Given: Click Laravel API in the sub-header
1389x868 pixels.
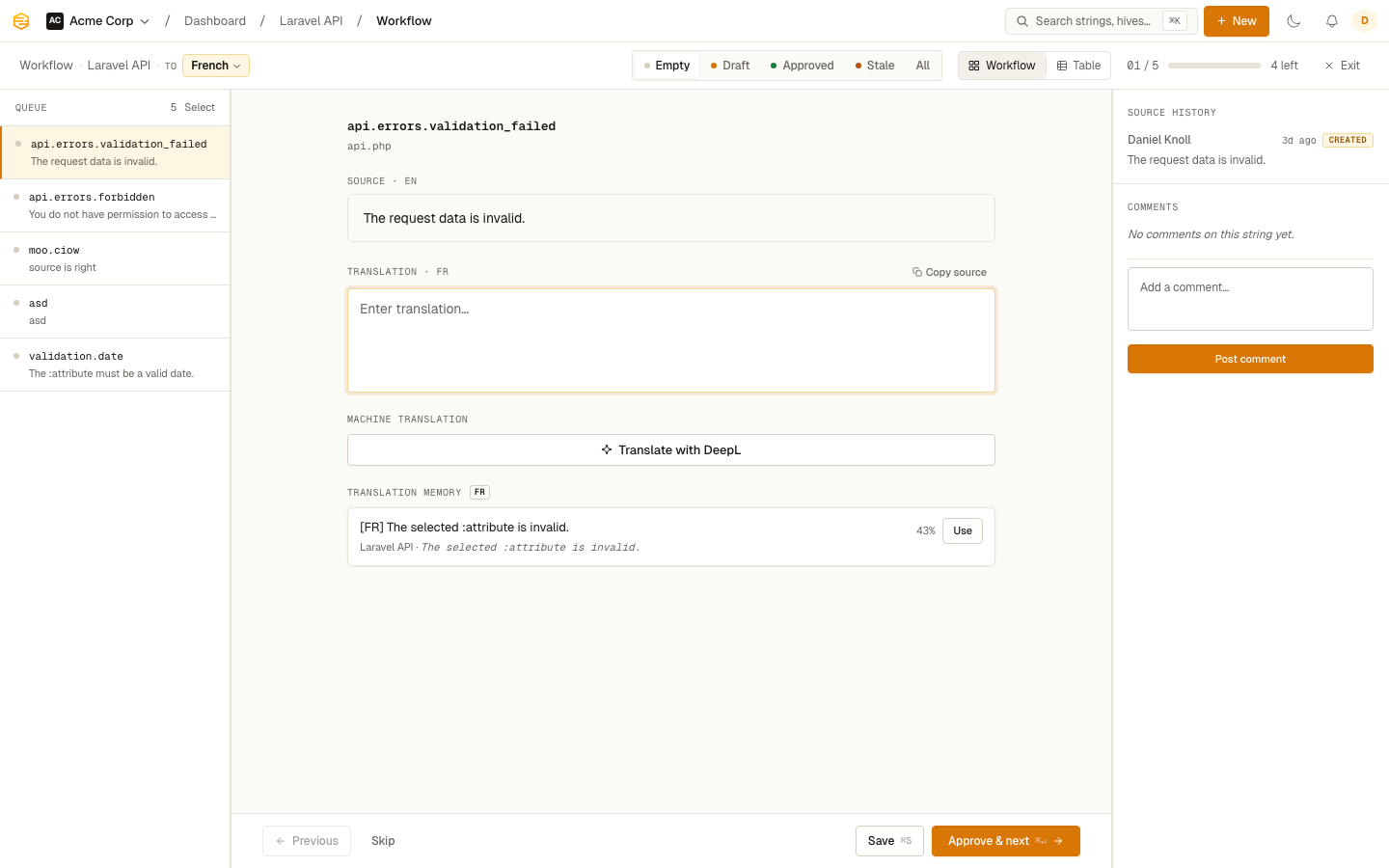Looking at the screenshot, I should tap(119, 66).
